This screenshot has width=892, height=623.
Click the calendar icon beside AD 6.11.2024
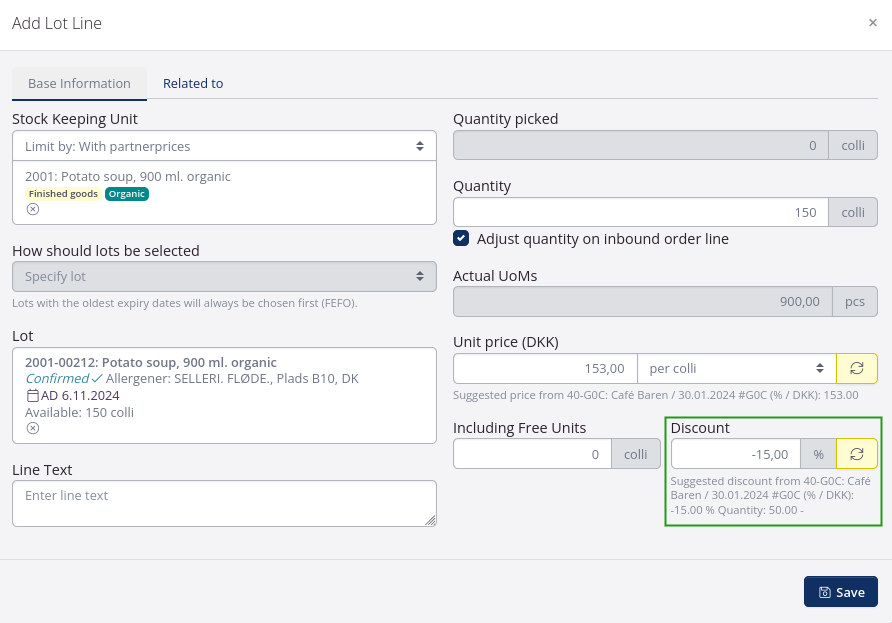coord(32,396)
